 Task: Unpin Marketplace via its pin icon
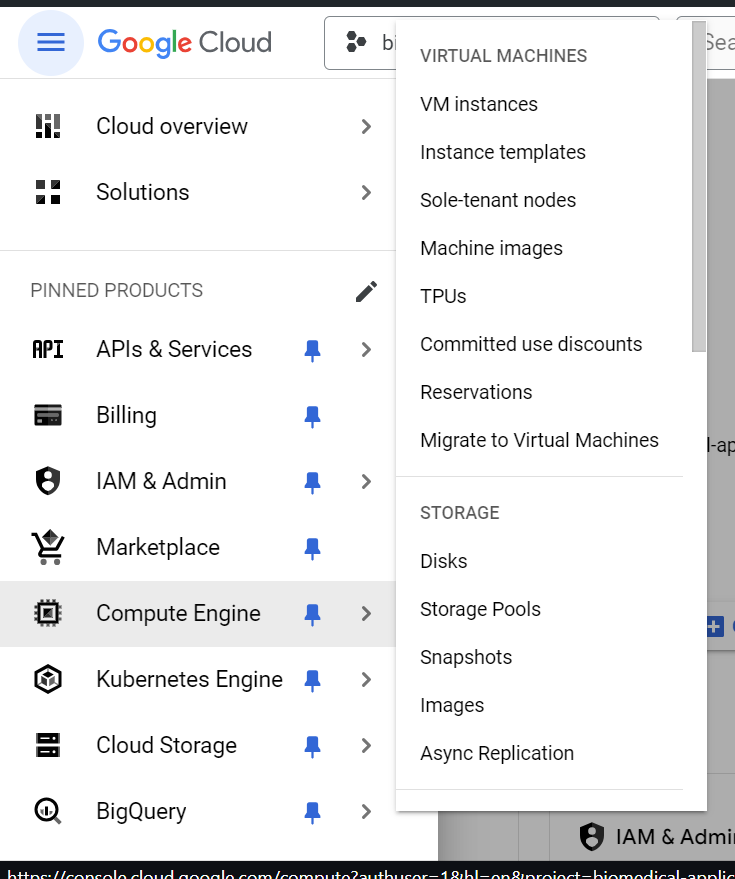click(312, 549)
